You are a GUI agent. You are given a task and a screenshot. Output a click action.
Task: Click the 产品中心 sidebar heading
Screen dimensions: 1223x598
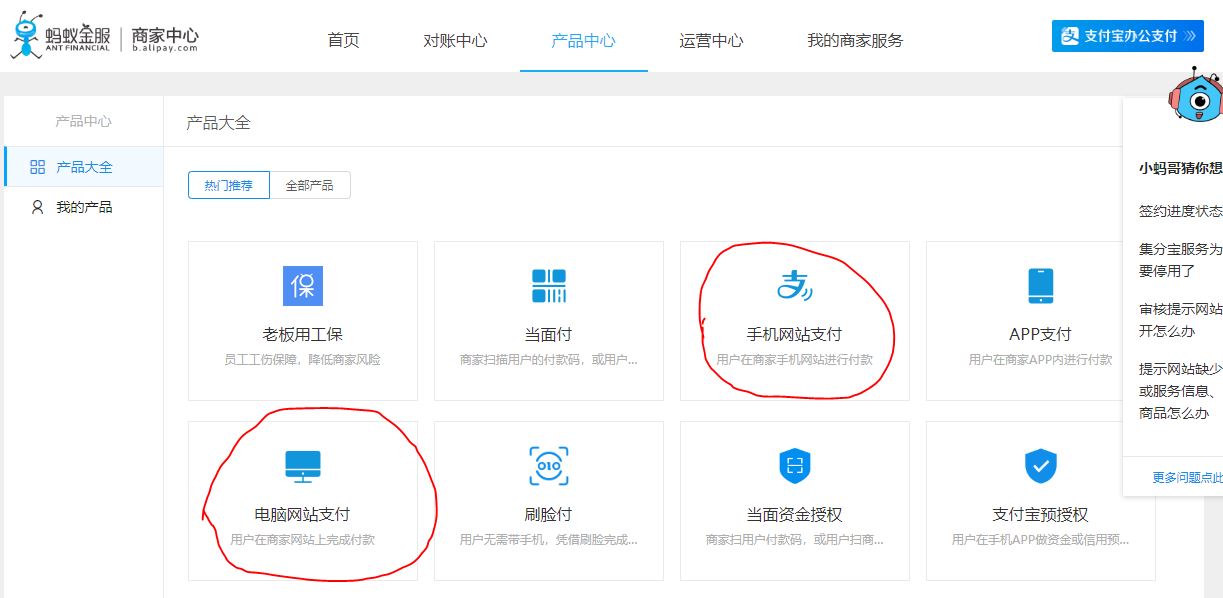pos(83,121)
